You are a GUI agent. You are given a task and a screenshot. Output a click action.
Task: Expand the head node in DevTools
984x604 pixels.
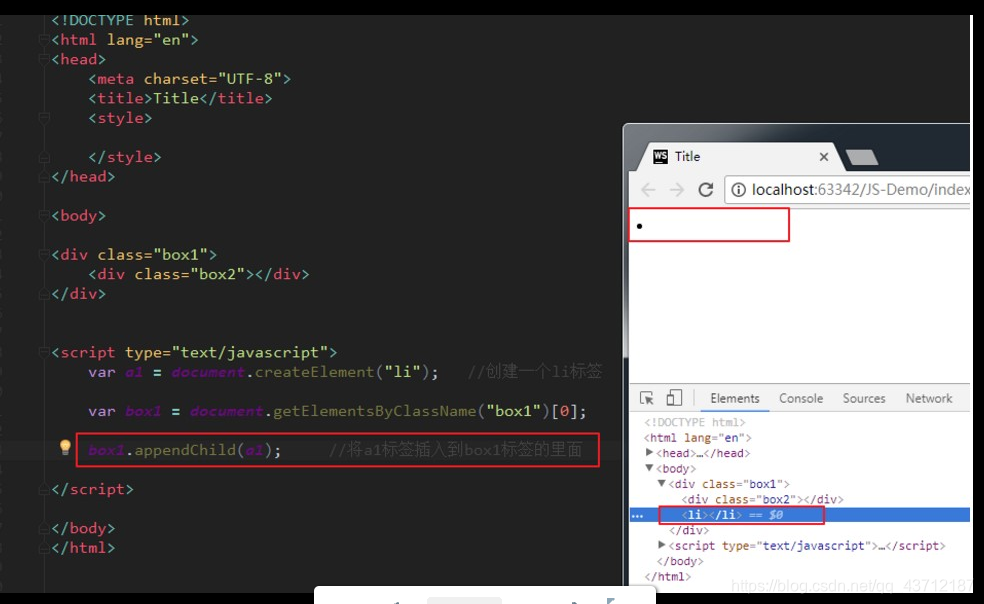pos(650,452)
